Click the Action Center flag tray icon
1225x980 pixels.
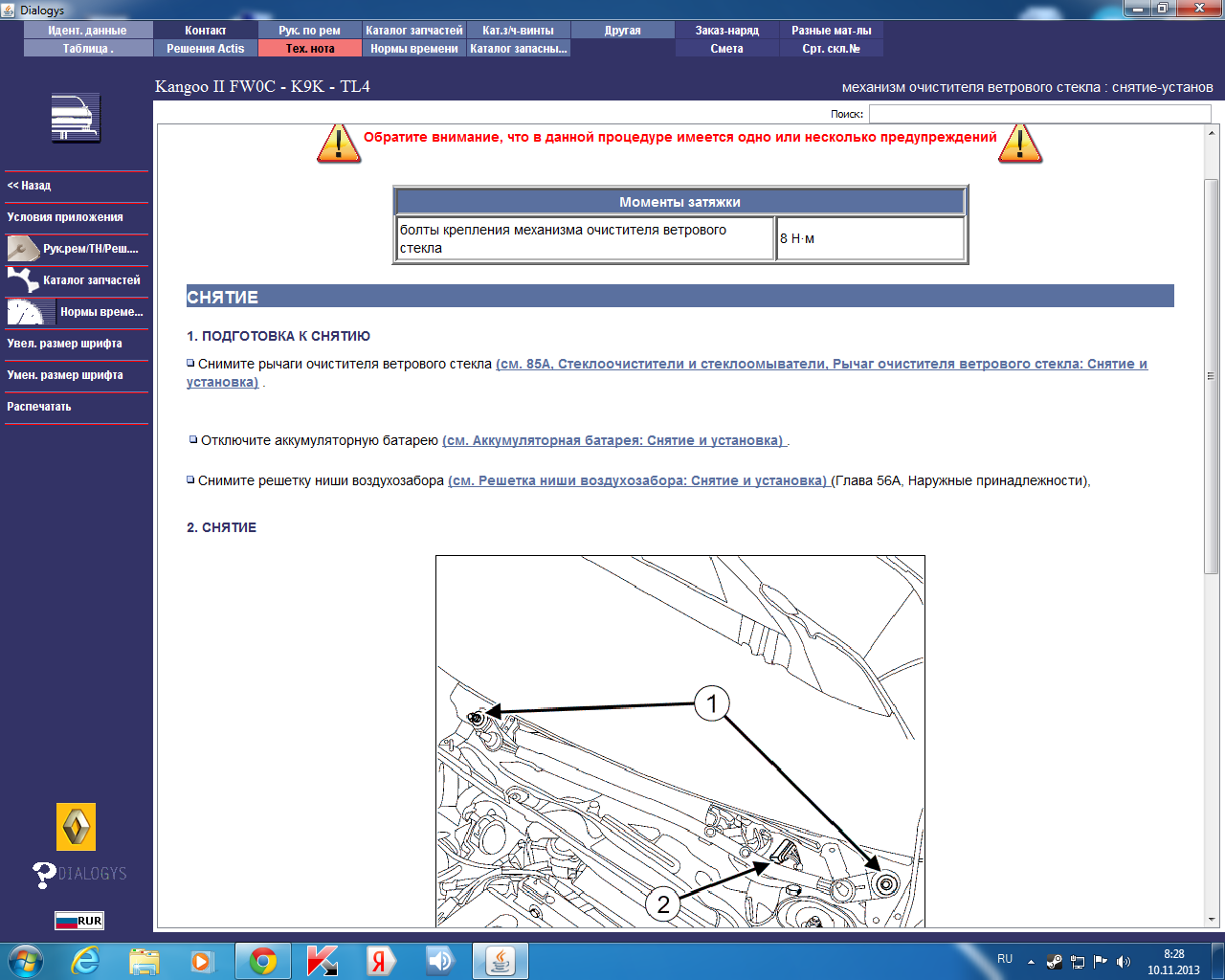(1101, 962)
